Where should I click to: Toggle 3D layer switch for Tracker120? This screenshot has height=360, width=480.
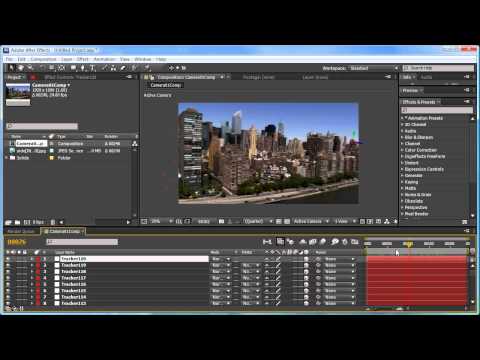(306, 259)
